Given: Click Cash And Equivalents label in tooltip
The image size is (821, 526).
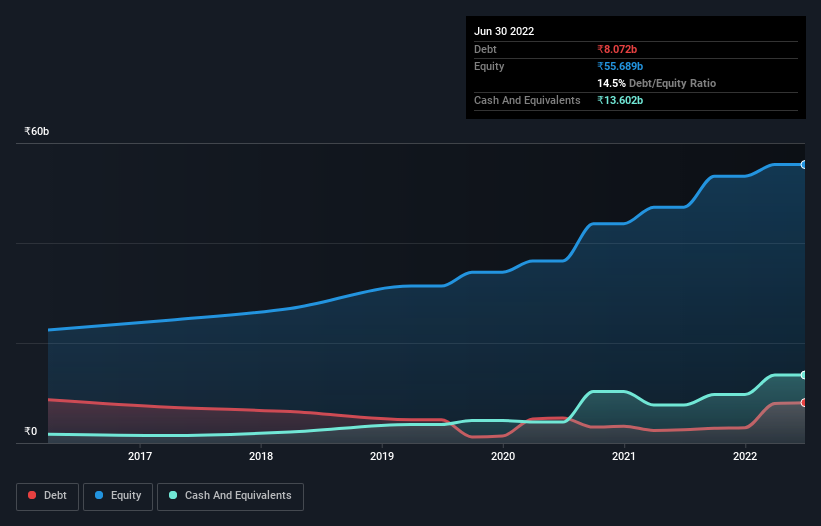Looking at the screenshot, I should [x=527, y=100].
